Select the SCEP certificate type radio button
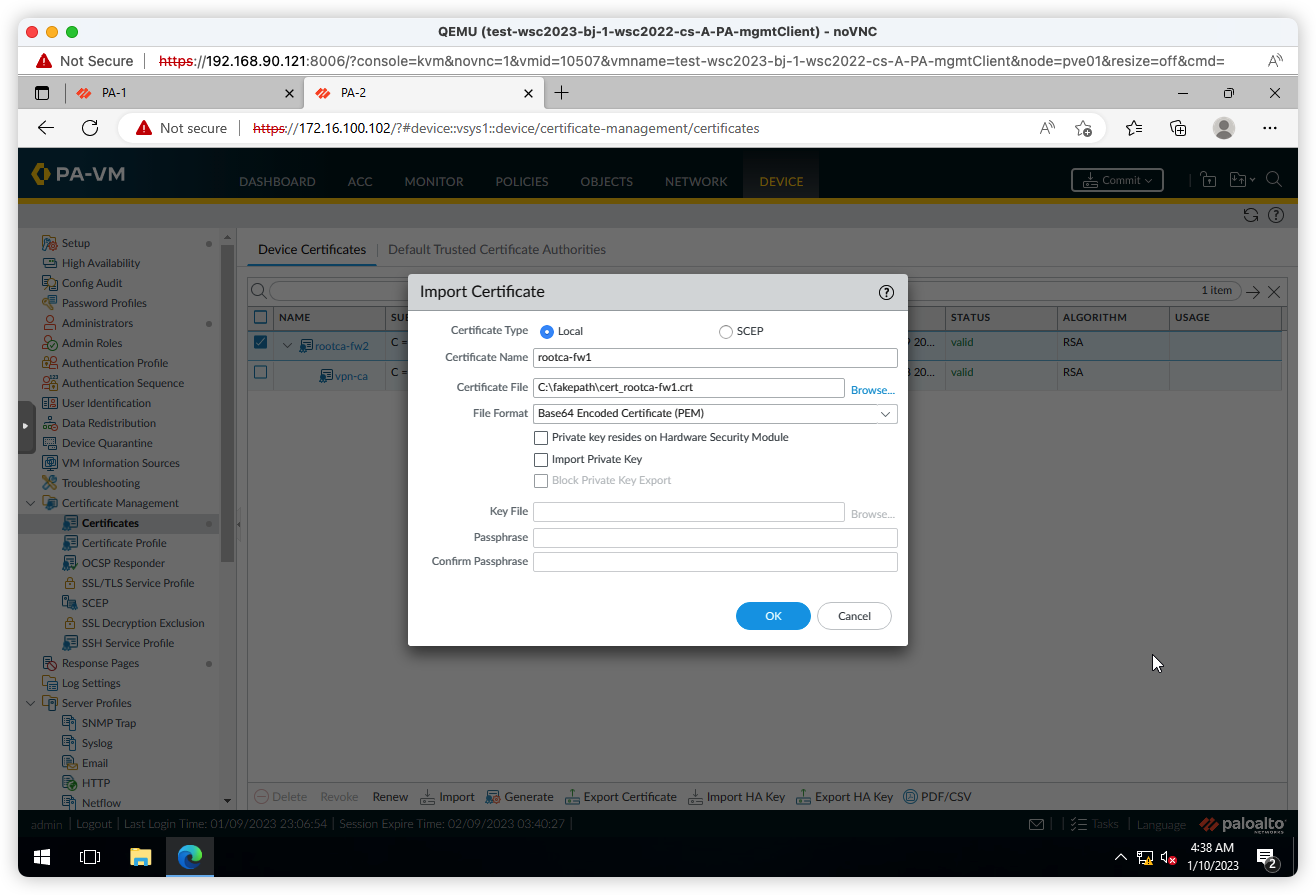 click(725, 331)
